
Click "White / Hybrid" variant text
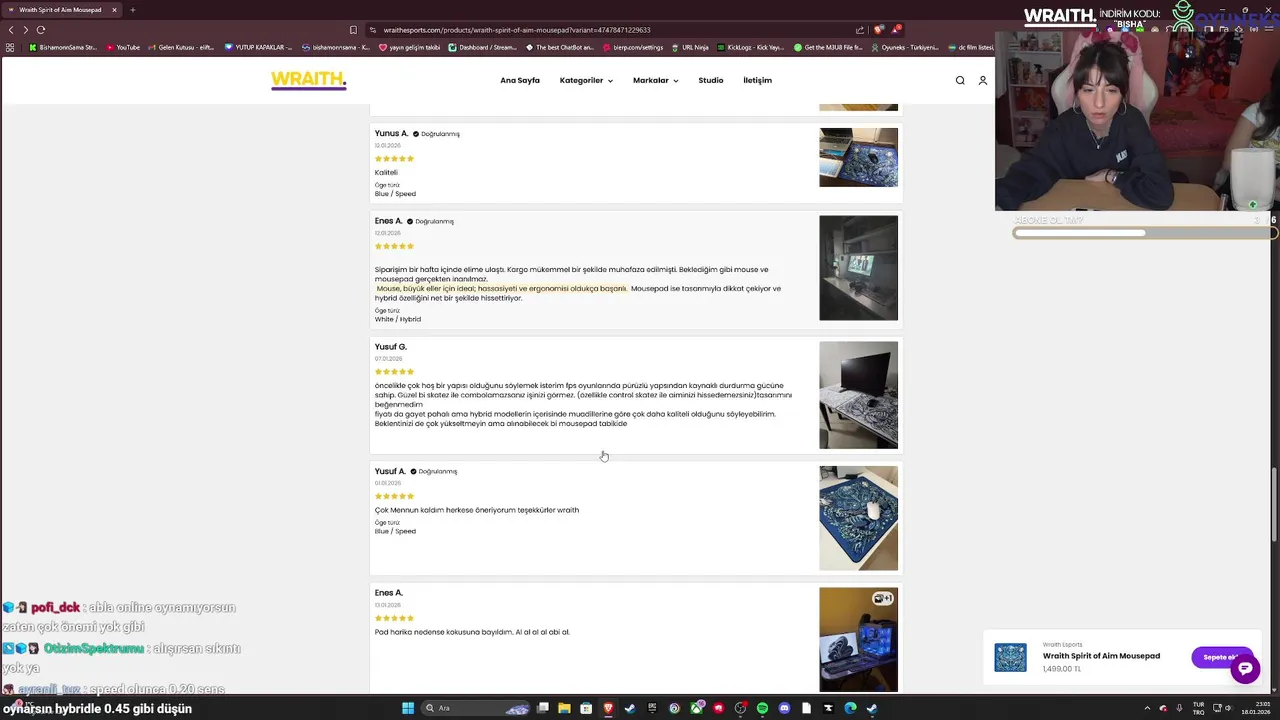coord(398,319)
